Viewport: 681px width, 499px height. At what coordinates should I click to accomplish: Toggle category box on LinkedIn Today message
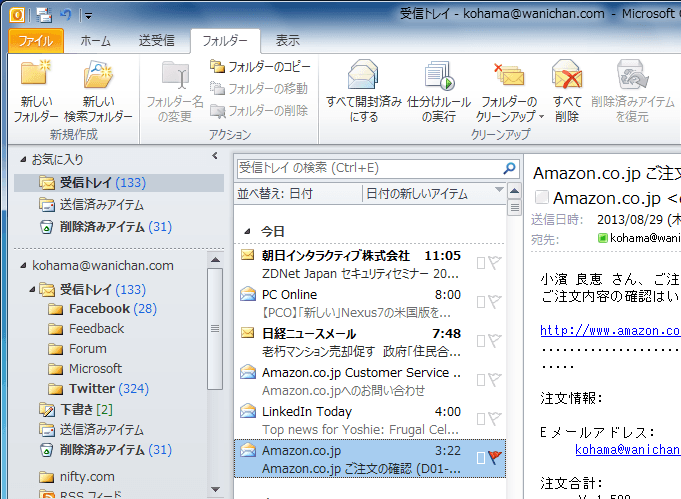(481, 420)
